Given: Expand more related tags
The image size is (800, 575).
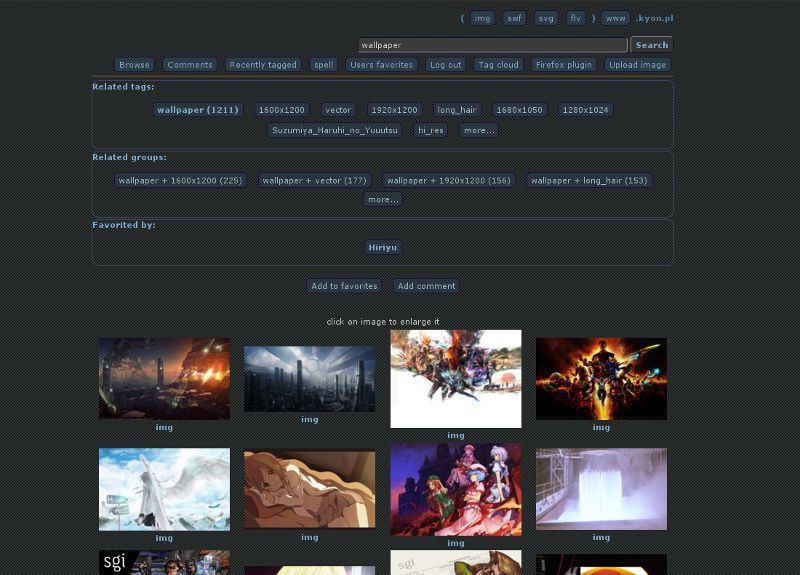Looking at the screenshot, I should pos(479,130).
